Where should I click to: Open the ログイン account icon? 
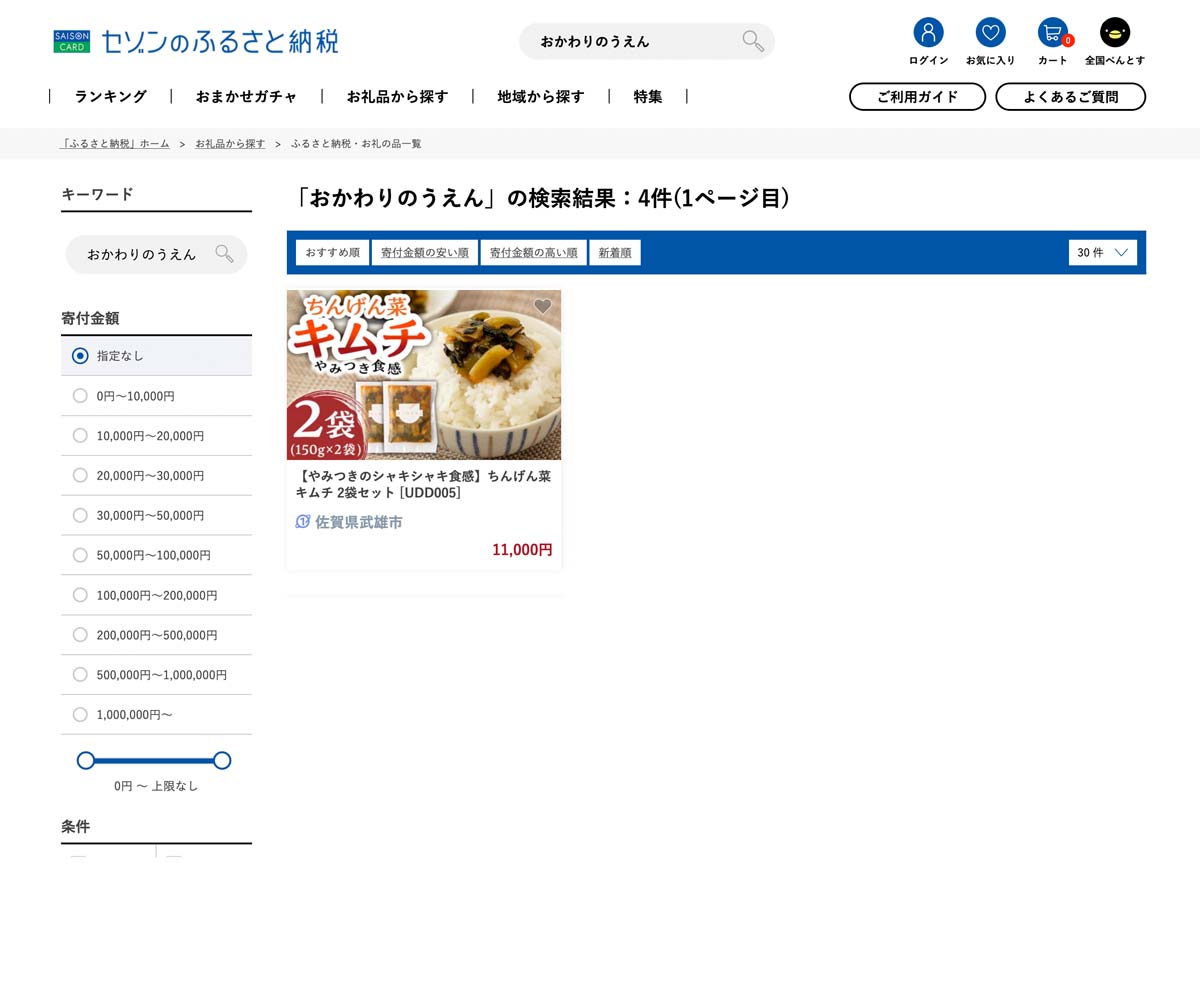point(928,32)
